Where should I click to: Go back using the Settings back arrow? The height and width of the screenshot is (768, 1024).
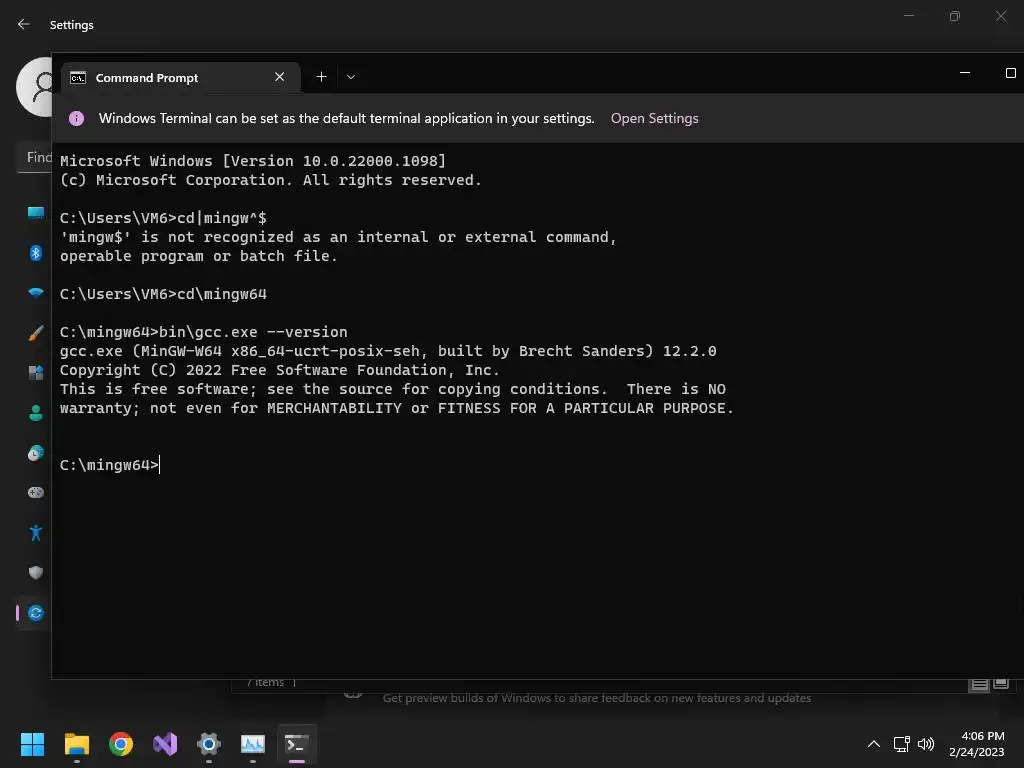pyautogui.click(x=24, y=24)
